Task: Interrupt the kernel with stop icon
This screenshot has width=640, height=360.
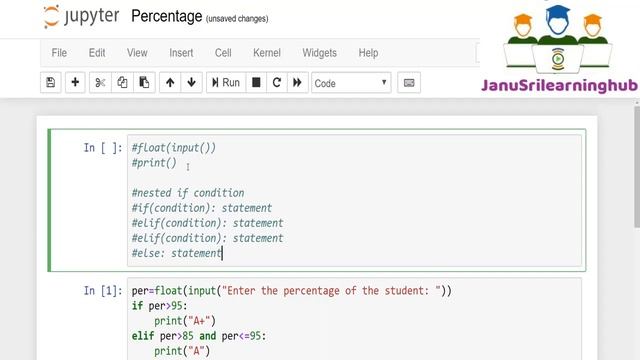Action: pyautogui.click(x=256, y=82)
